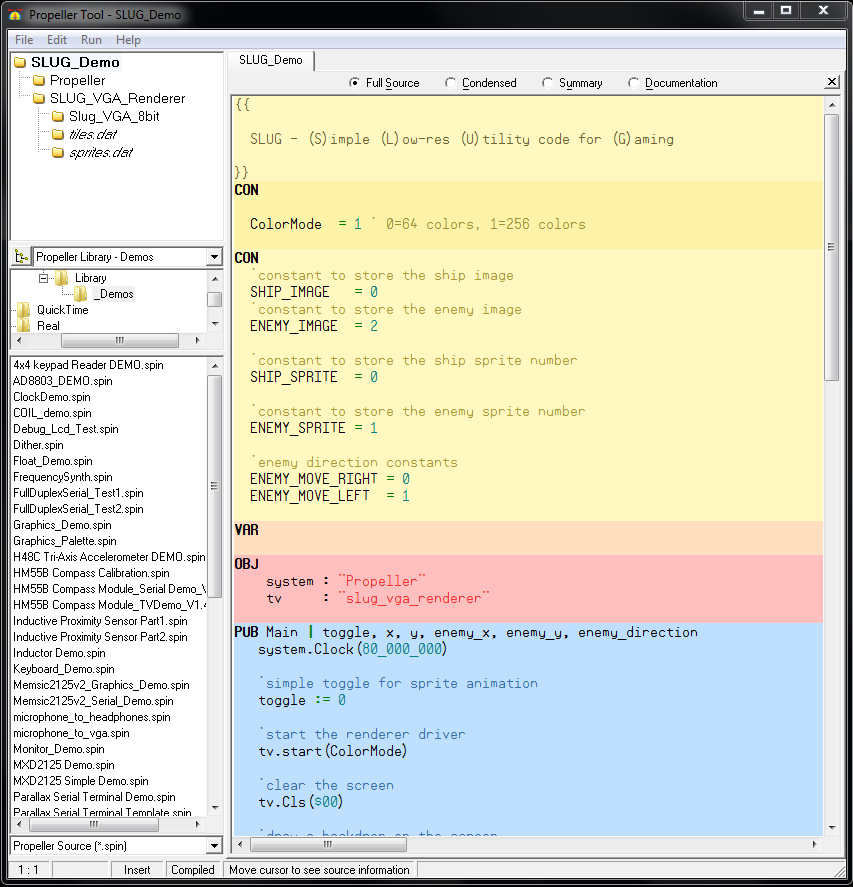Open the Propeller Library - Demos dropdown
Image resolution: width=853 pixels, height=887 pixels.
pyautogui.click(x=214, y=257)
